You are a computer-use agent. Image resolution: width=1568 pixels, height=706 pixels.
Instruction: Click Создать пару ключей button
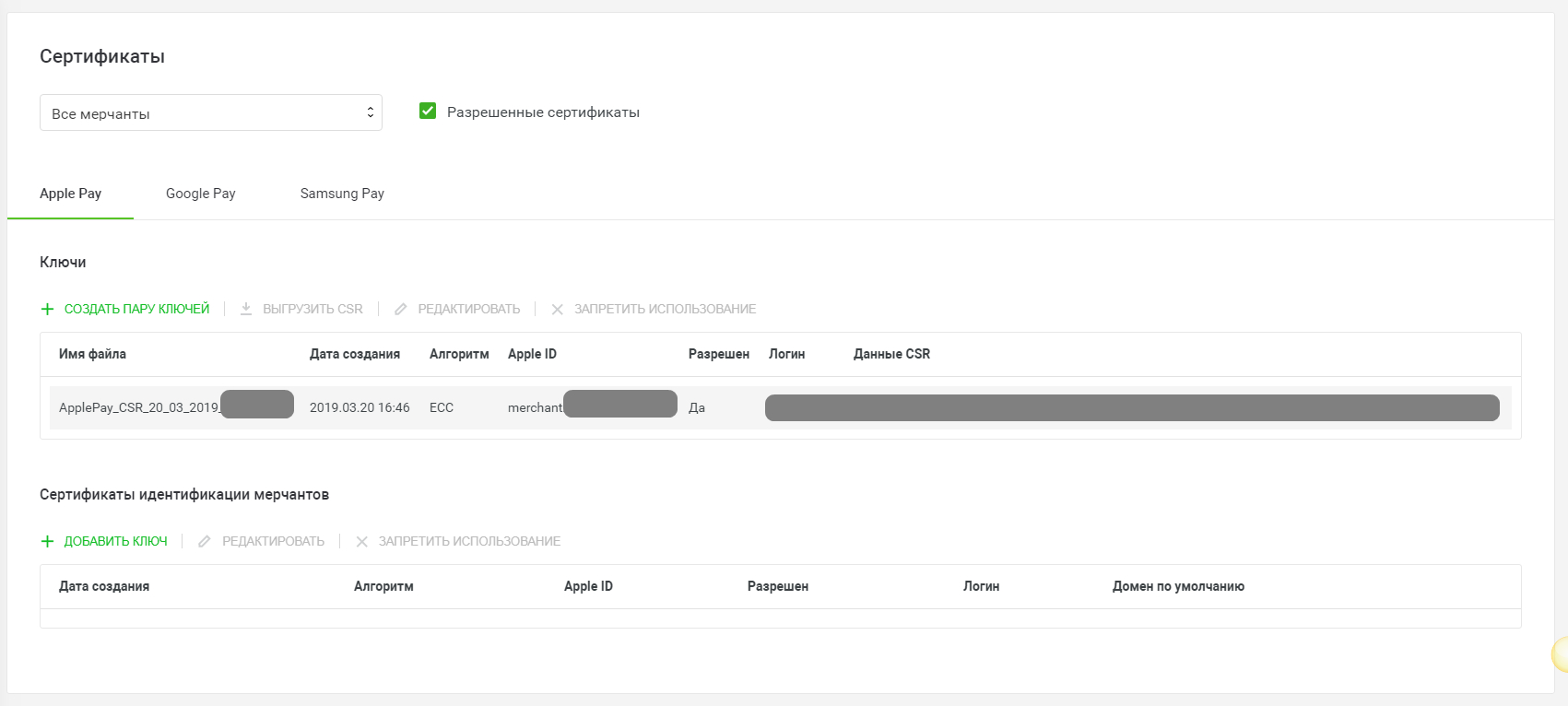[136, 309]
